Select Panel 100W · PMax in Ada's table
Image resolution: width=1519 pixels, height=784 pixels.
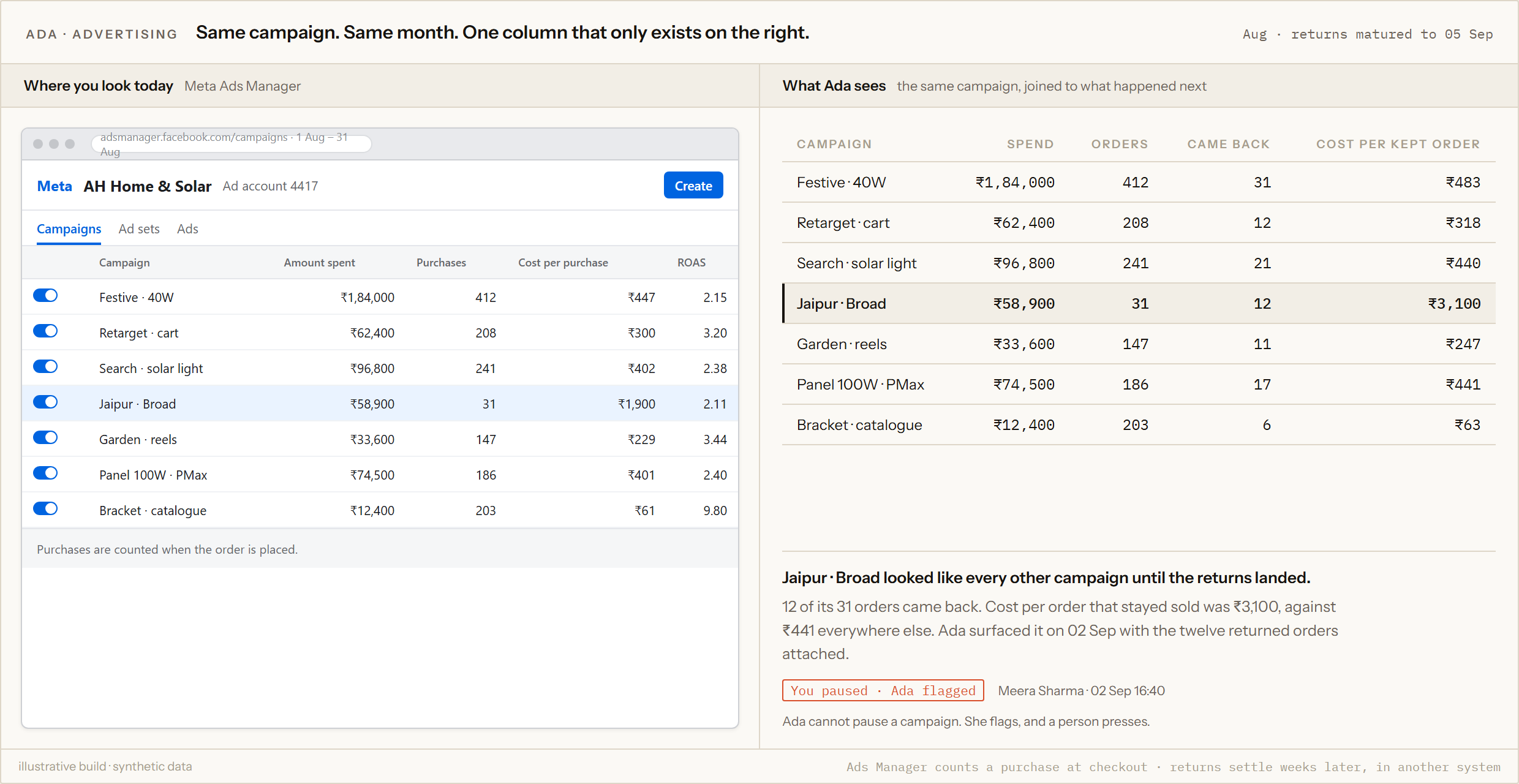coord(861,385)
